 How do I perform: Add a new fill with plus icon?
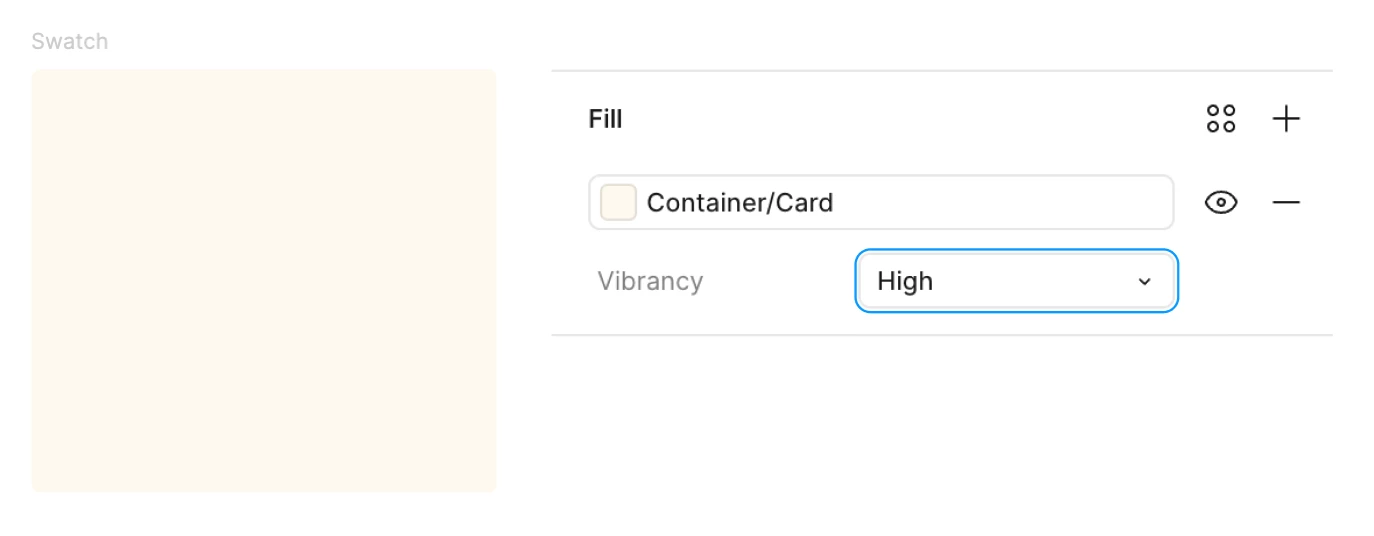point(1286,119)
